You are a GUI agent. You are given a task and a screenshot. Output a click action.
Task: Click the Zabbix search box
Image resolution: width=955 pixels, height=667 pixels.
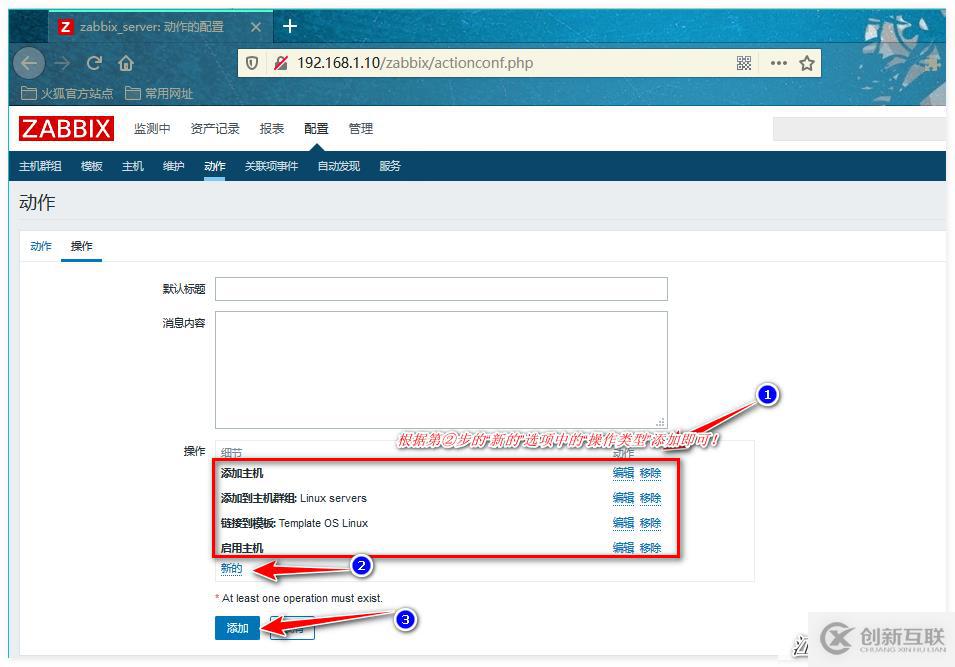point(859,129)
